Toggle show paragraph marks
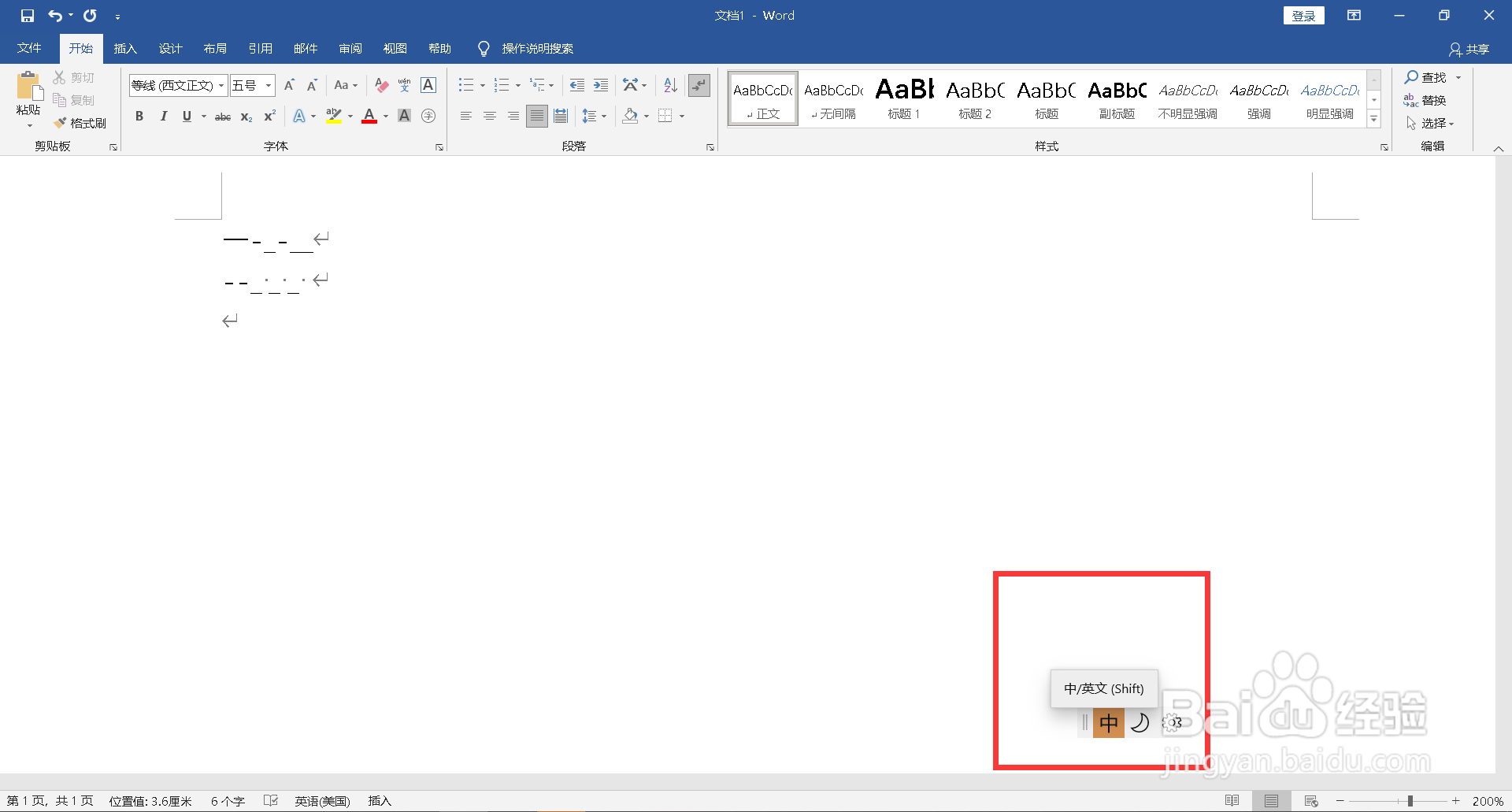The width and height of the screenshot is (1512, 812). pyautogui.click(x=699, y=85)
